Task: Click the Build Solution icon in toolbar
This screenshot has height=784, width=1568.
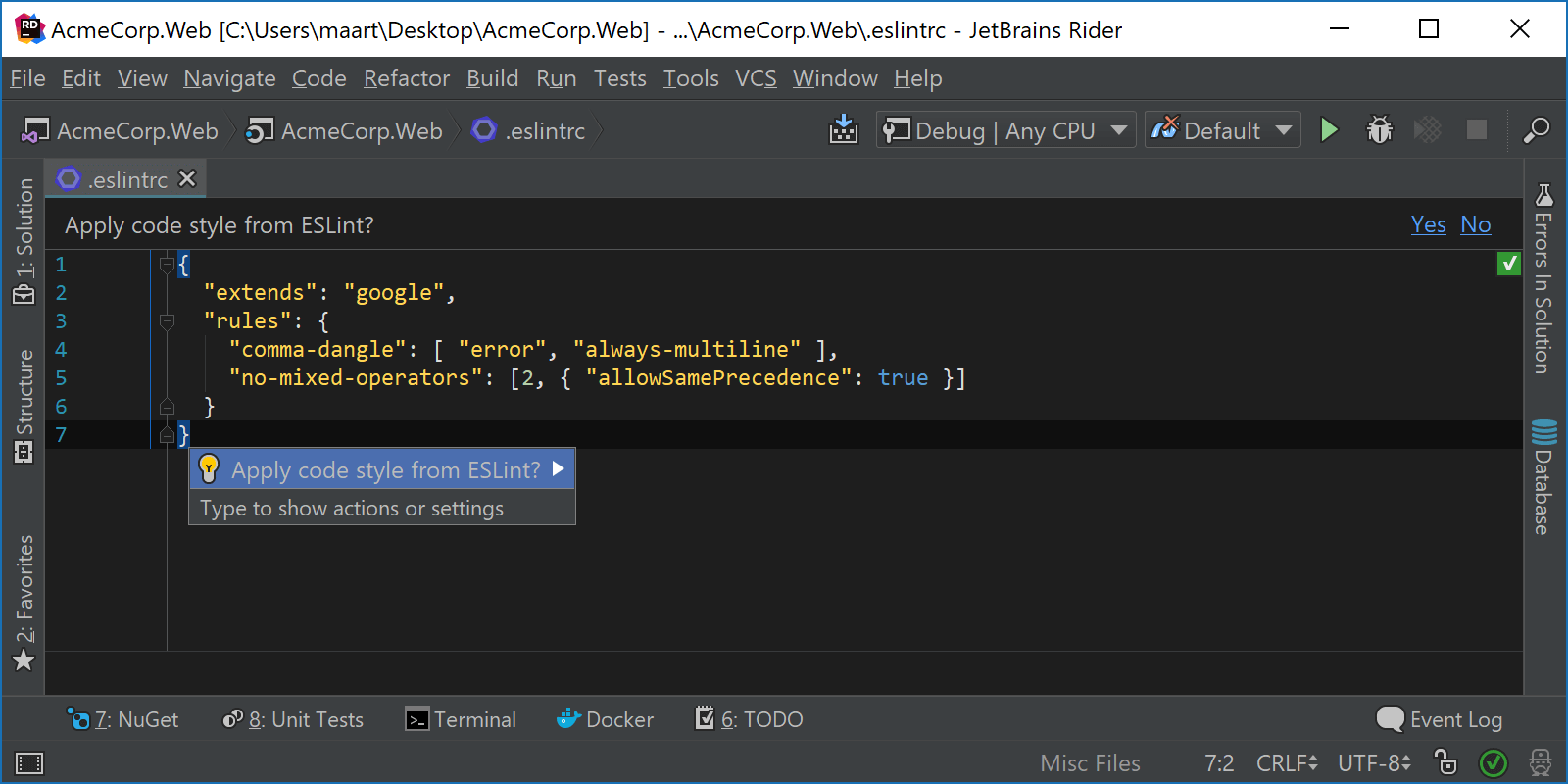Action: point(844,129)
